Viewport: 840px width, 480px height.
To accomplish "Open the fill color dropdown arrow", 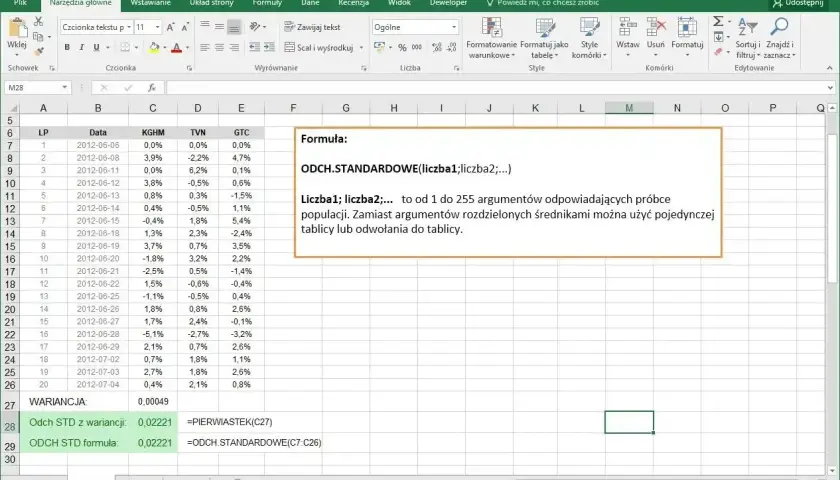I will 164,47.
